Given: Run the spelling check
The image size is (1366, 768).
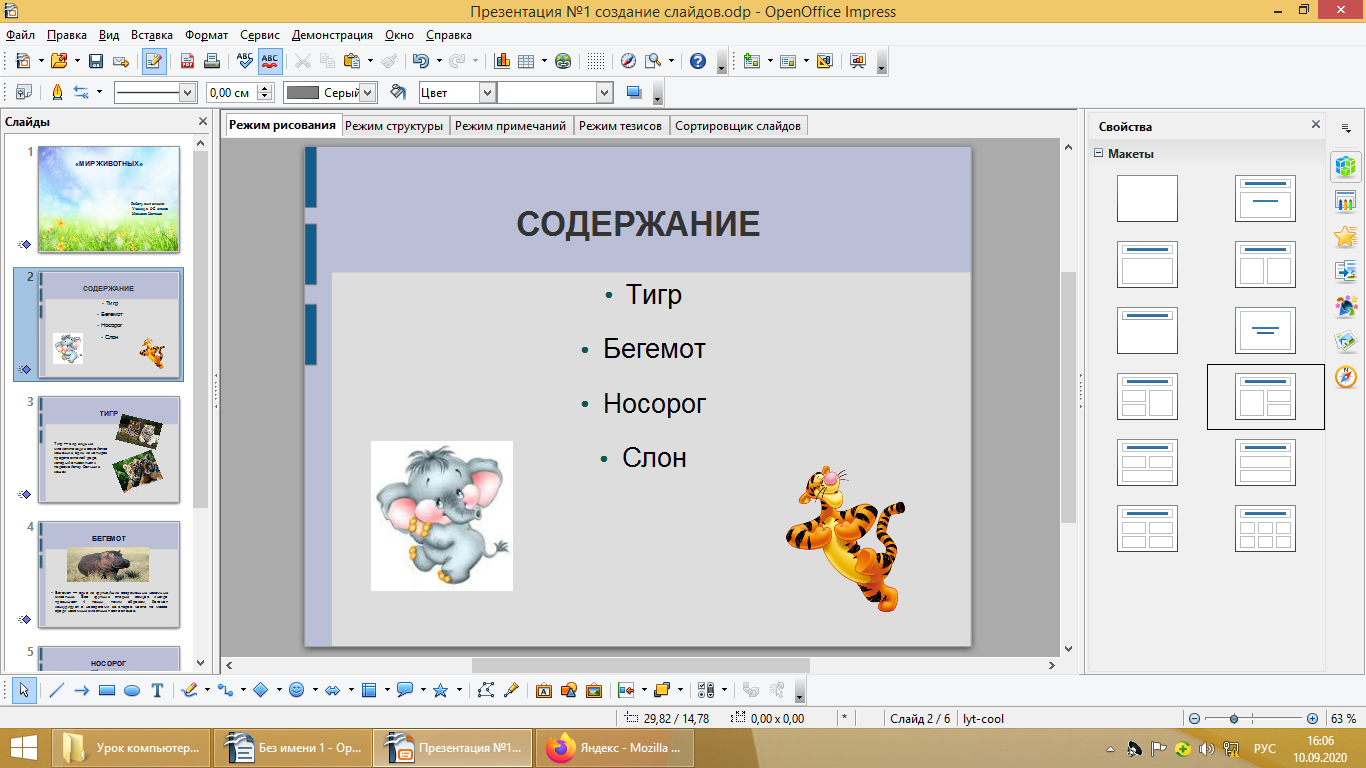Looking at the screenshot, I should [x=245, y=61].
